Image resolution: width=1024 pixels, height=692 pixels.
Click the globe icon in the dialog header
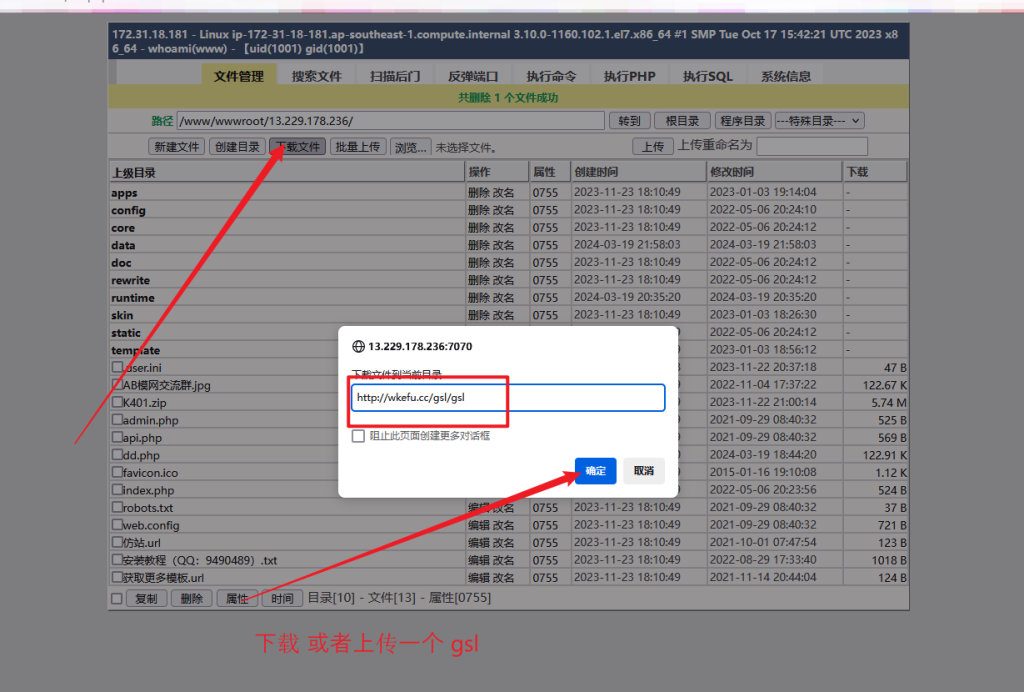point(358,347)
